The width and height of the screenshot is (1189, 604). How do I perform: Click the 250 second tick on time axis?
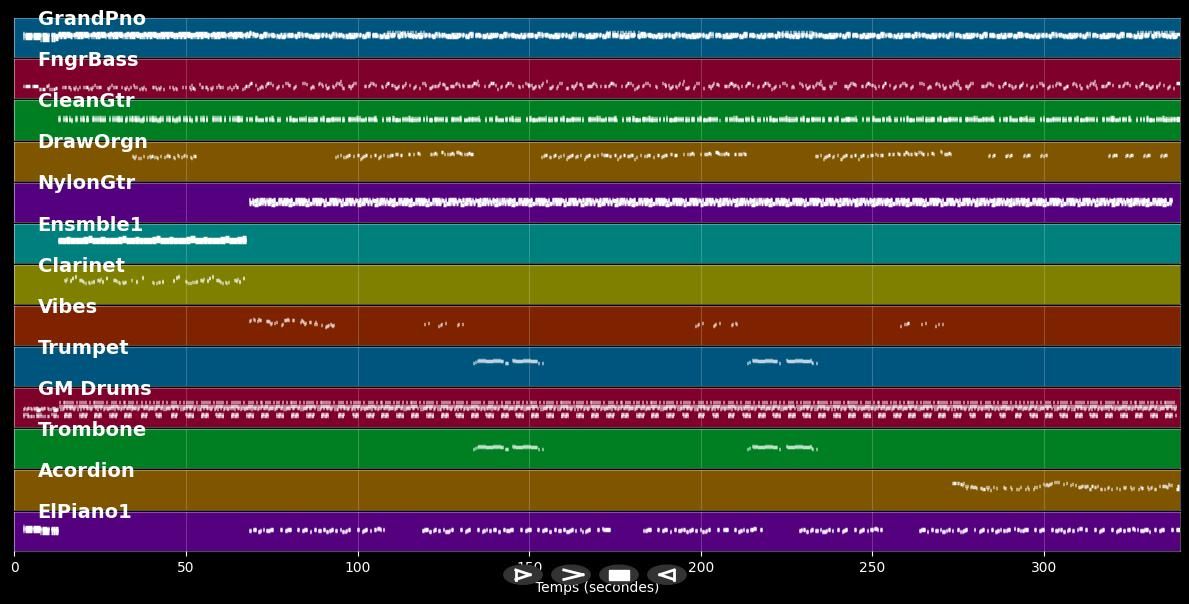(872, 568)
